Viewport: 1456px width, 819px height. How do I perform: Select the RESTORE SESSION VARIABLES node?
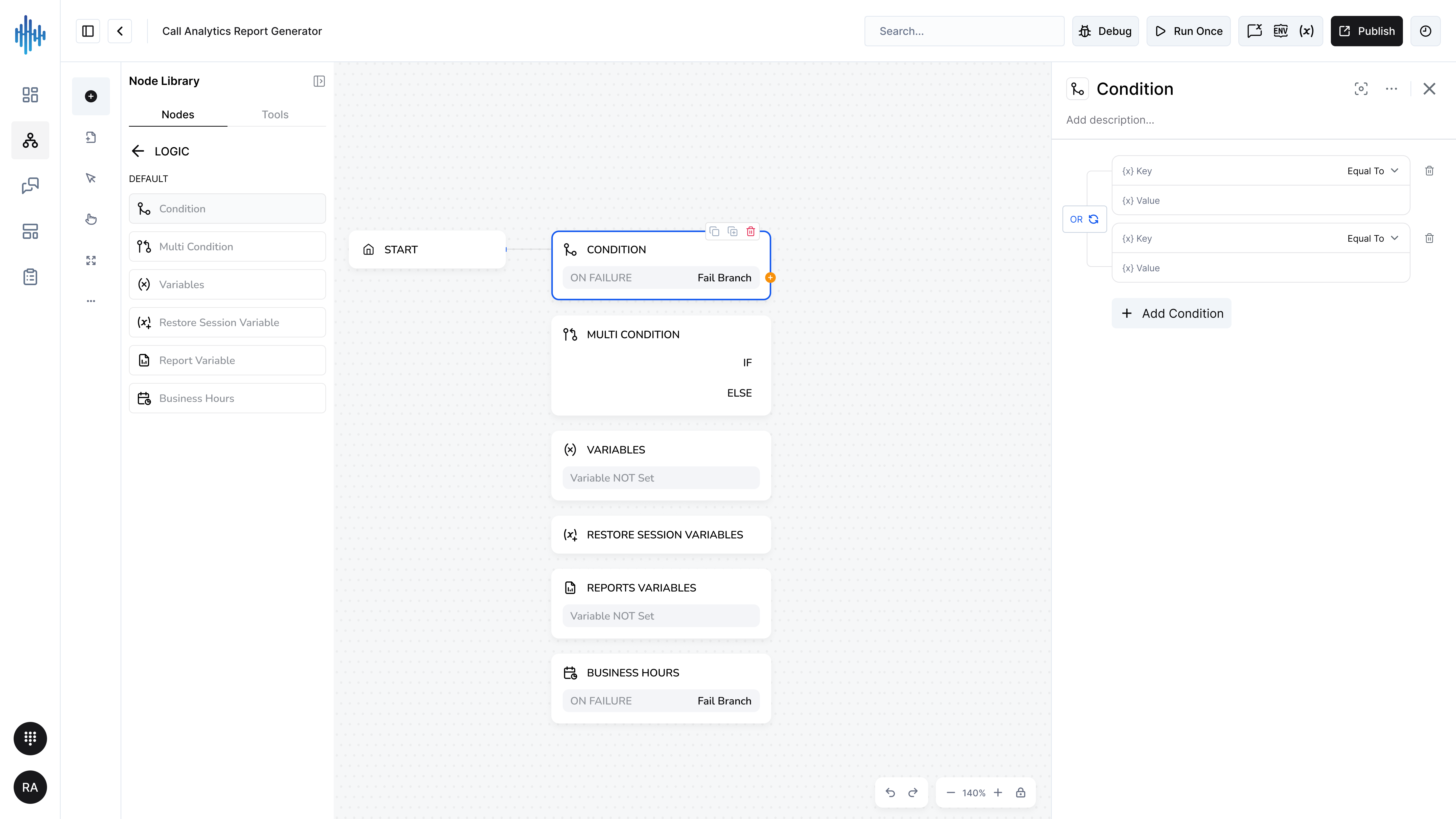coord(661,535)
